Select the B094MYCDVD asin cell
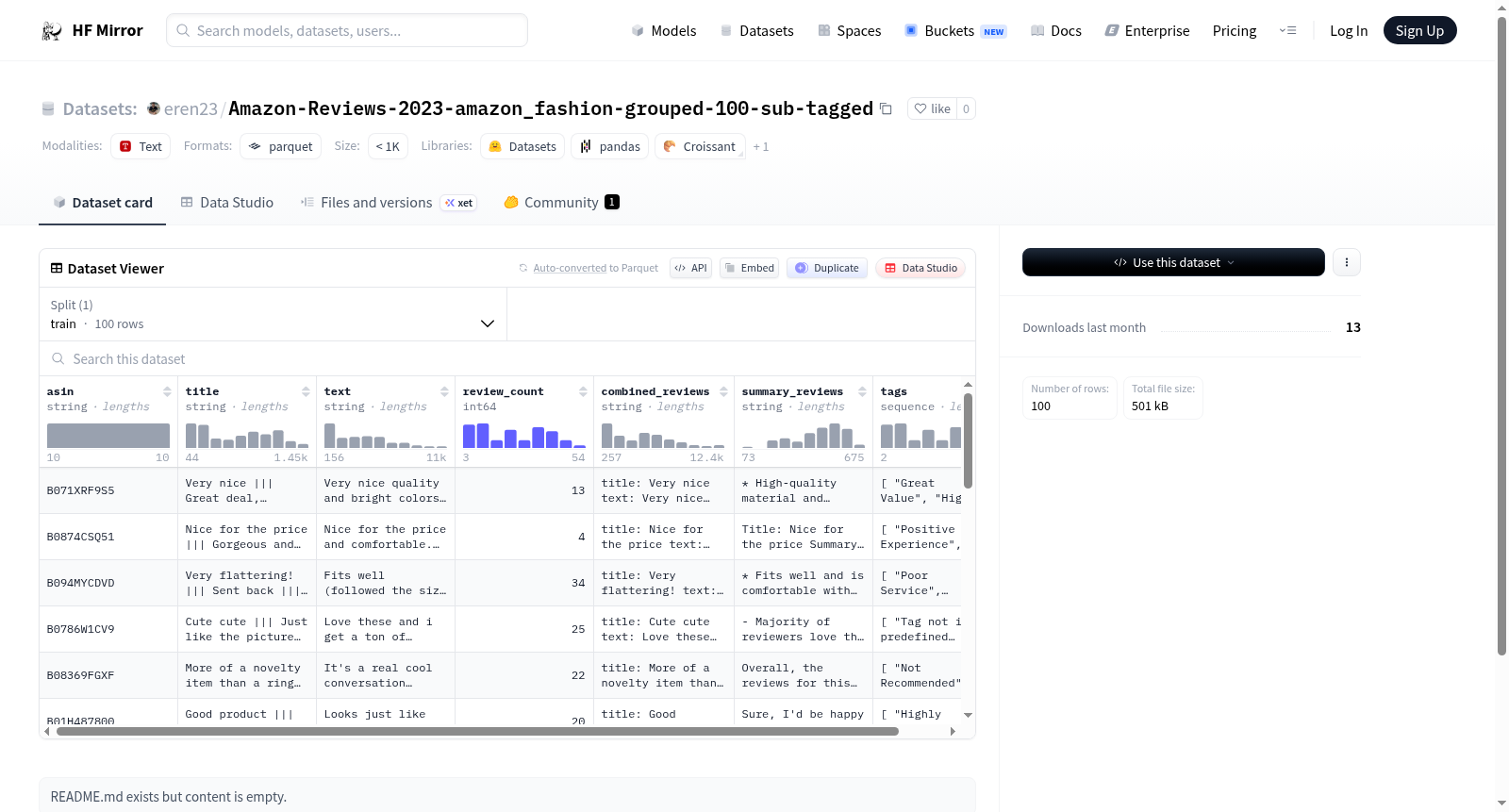 coord(108,583)
